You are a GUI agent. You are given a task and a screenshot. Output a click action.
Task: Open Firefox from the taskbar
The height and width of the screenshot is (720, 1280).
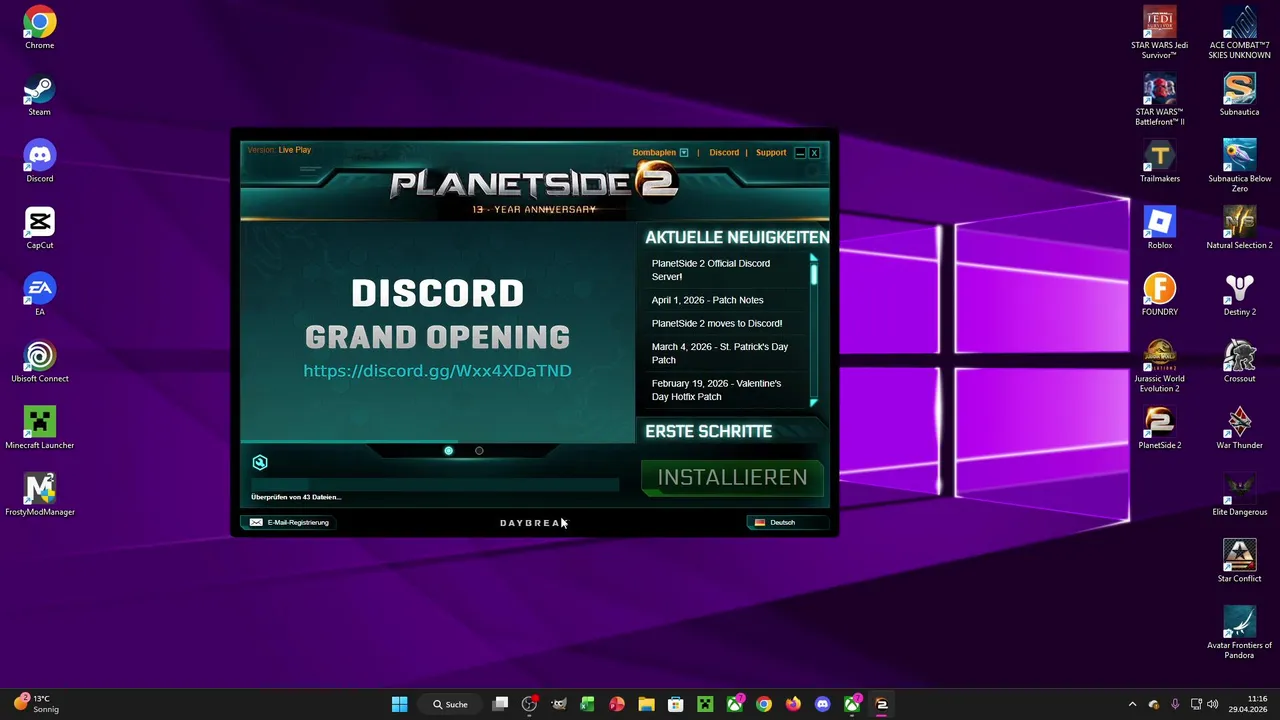click(793, 704)
